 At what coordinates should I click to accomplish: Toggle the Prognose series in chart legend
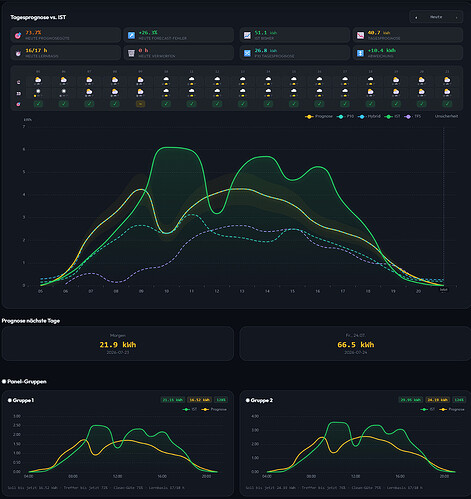[x=319, y=116]
